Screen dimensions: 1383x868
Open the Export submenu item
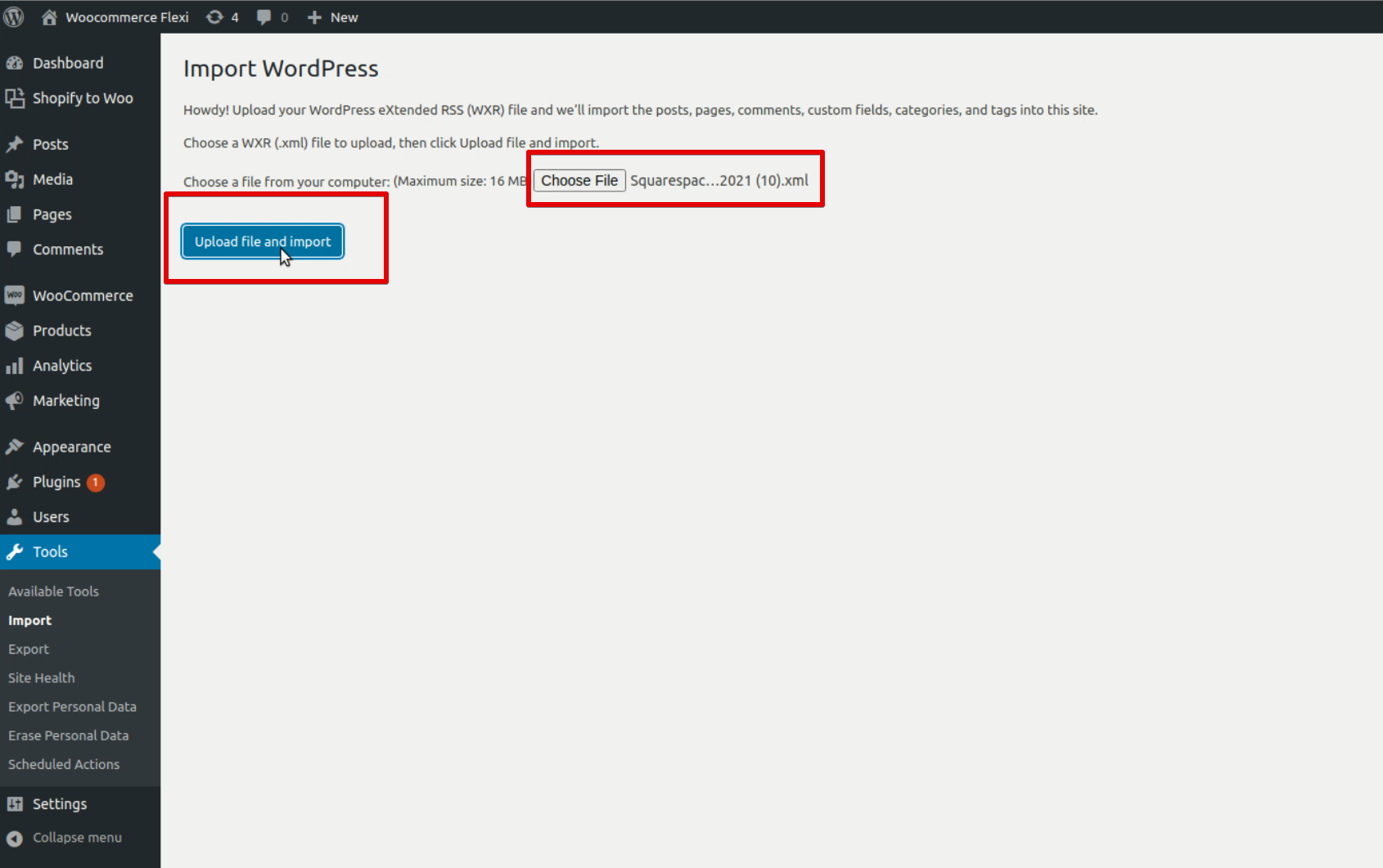tap(29, 649)
